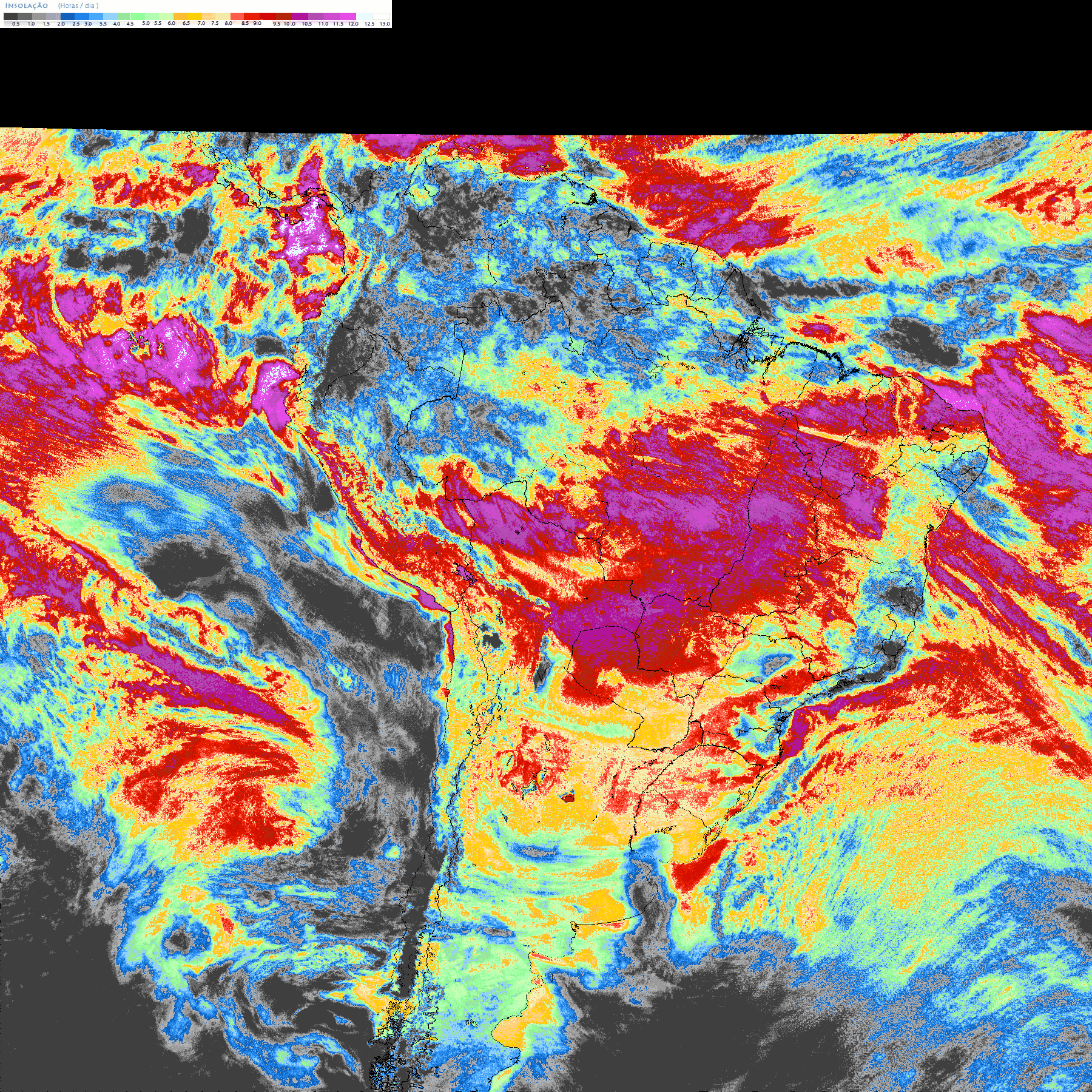Click the 6.5 legend value
Image resolution: width=1092 pixels, height=1092 pixels.
point(186,23)
